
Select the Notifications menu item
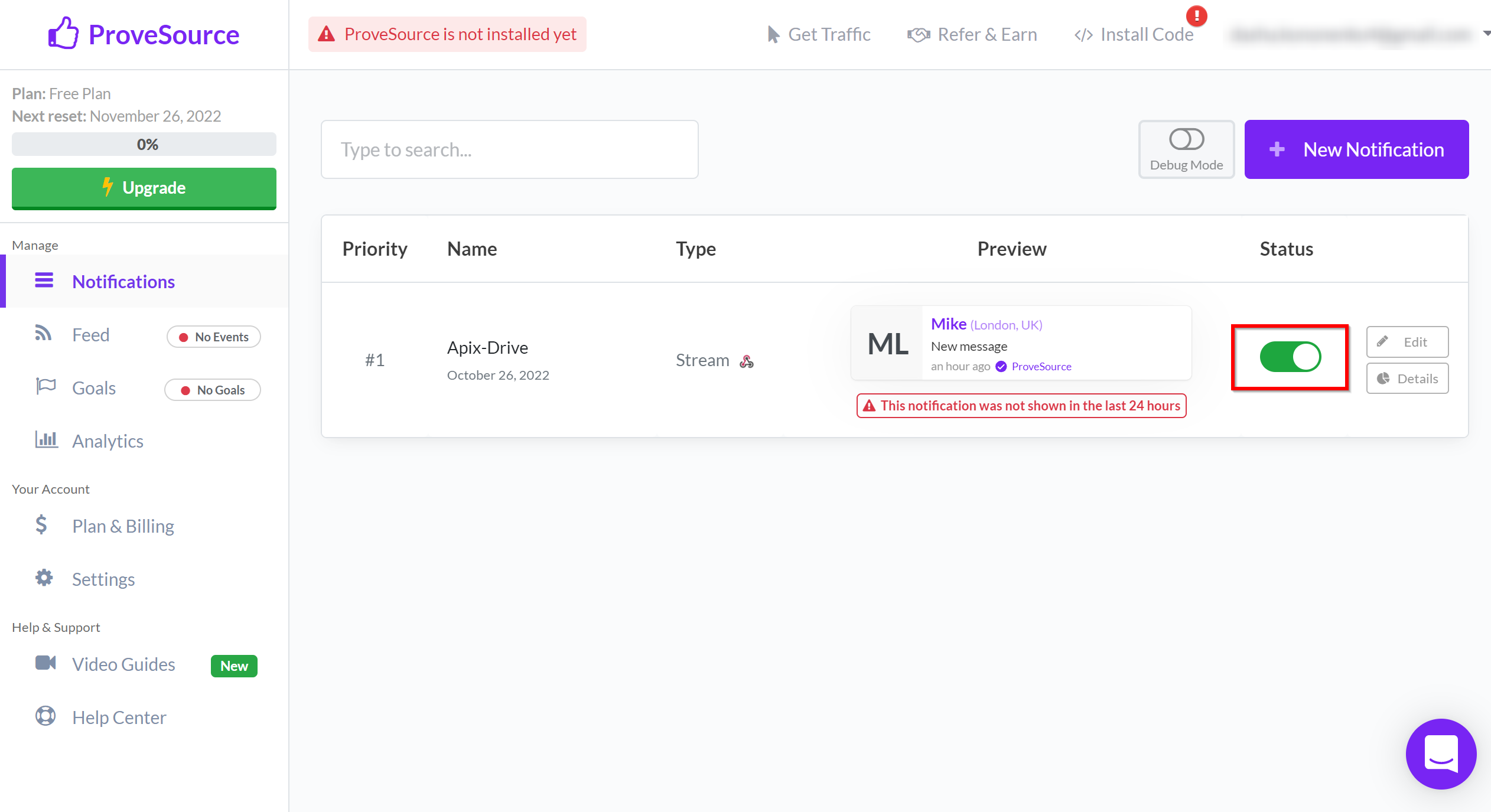coord(123,281)
